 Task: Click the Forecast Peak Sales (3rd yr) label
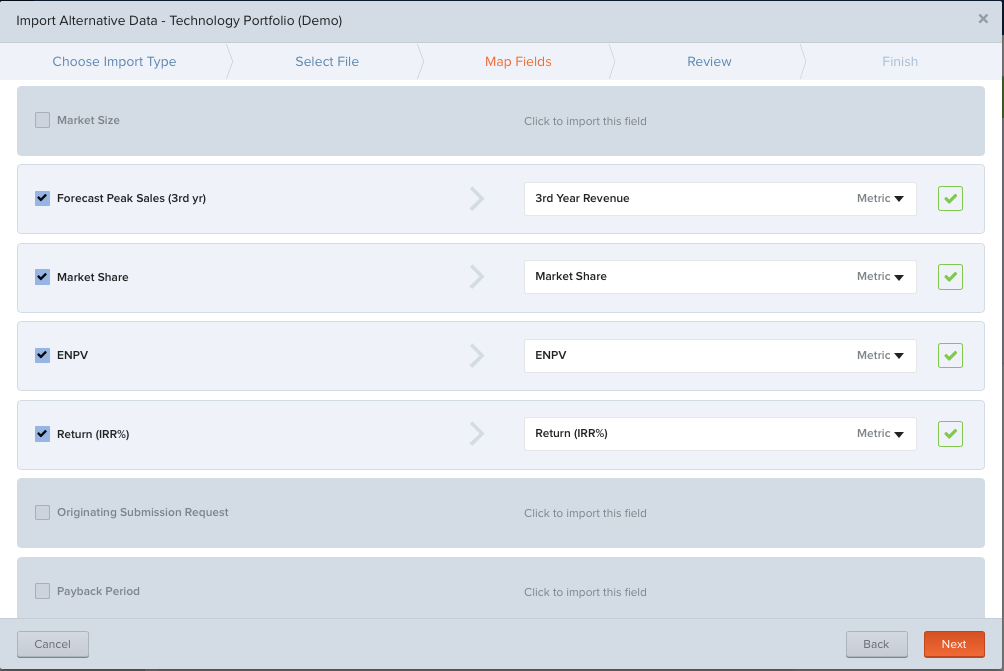(131, 198)
